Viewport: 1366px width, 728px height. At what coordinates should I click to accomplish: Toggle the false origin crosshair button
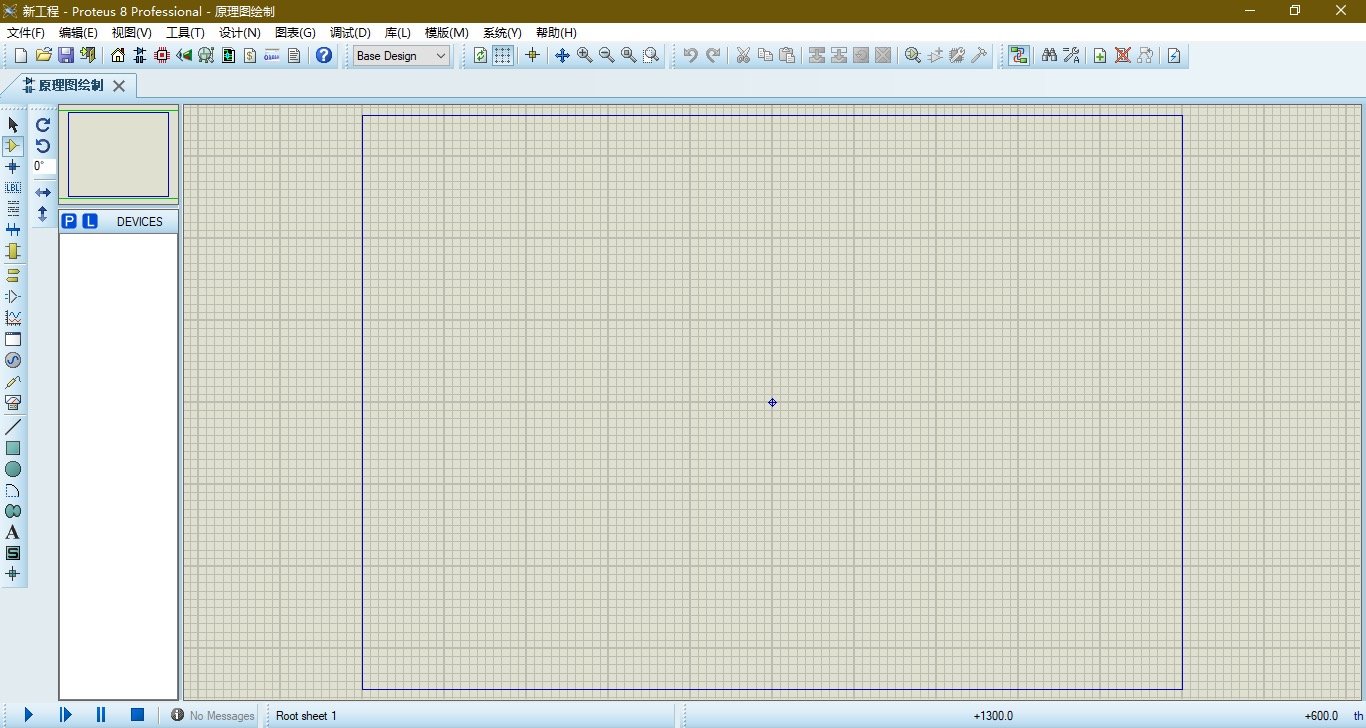[532, 56]
